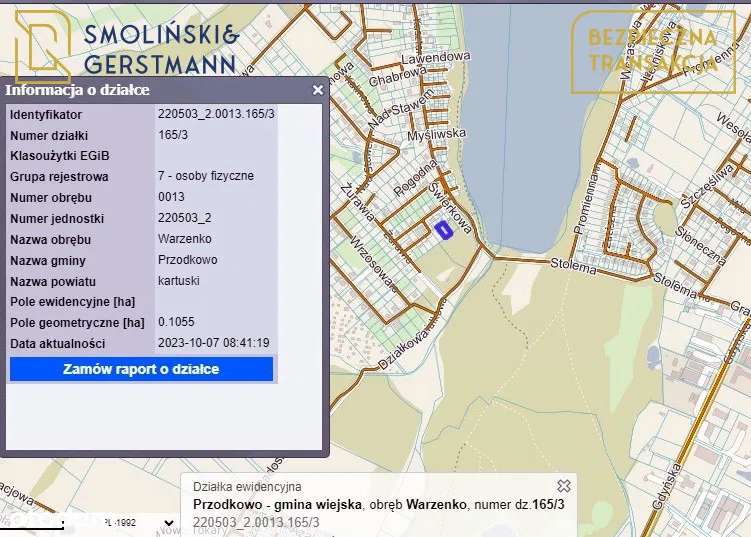Image resolution: width=751 pixels, height=537 pixels.
Task: Click the highlighted blue parcel on map
Action: (x=444, y=230)
